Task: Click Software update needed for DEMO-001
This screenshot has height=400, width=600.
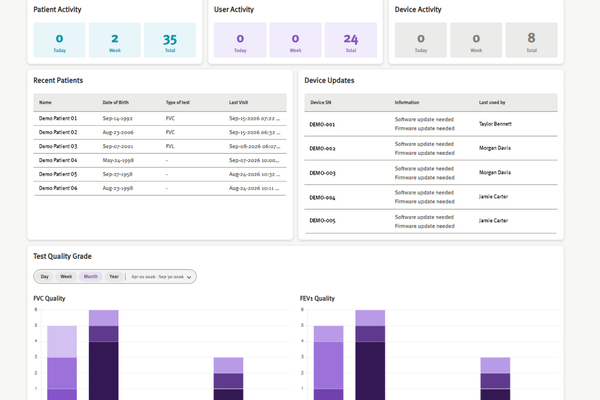Action: [x=424, y=119]
